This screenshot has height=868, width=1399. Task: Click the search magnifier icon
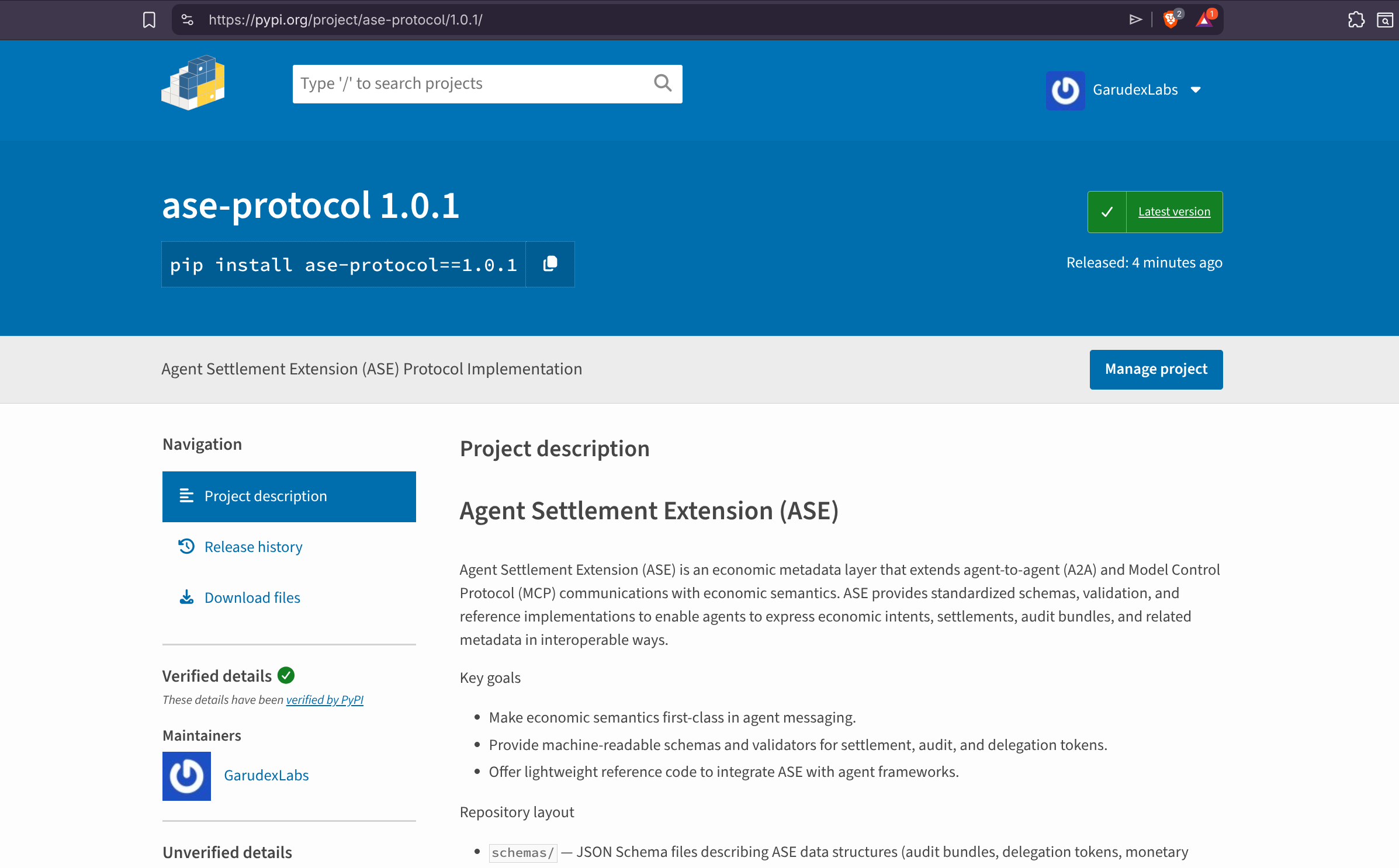662,84
